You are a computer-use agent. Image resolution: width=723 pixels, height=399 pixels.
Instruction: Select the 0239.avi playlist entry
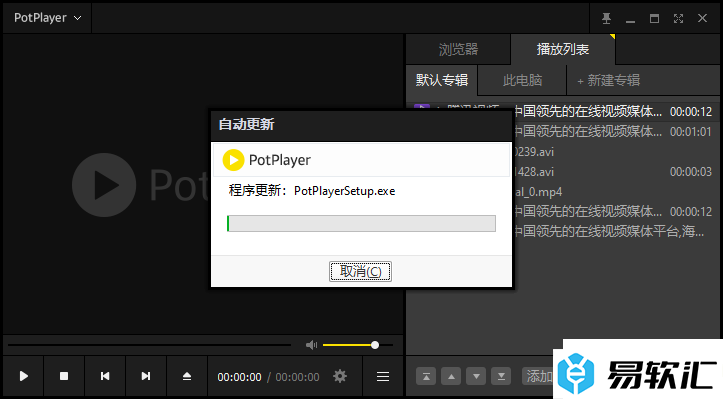(x=616, y=152)
